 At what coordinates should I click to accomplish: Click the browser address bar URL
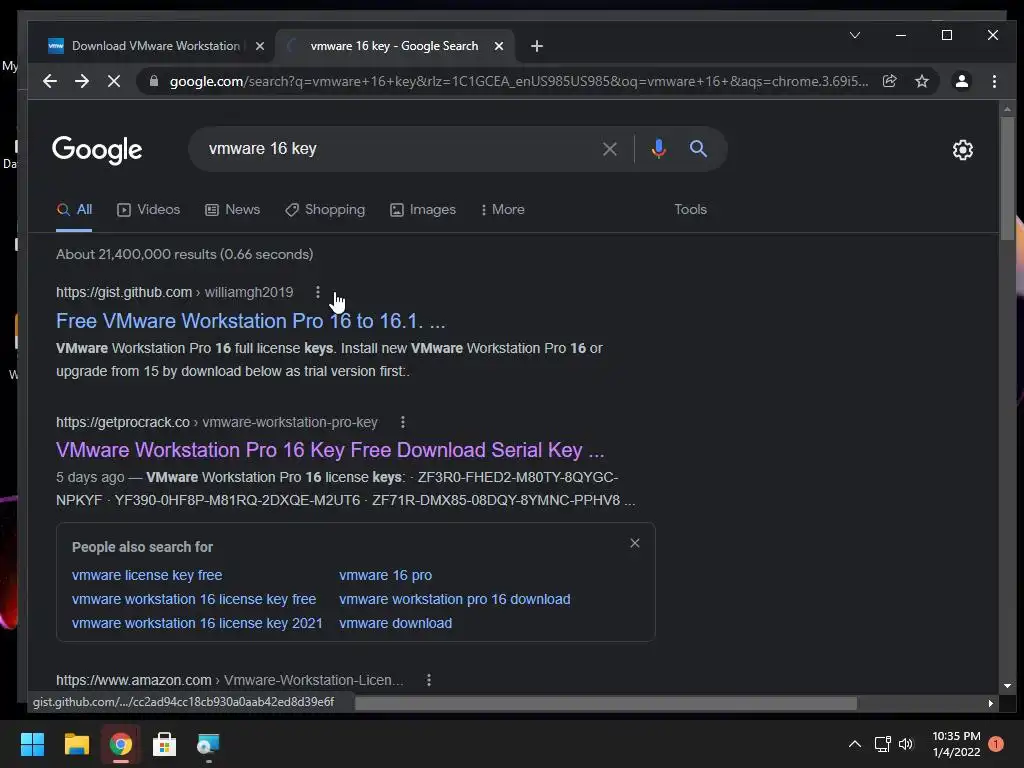click(x=519, y=81)
